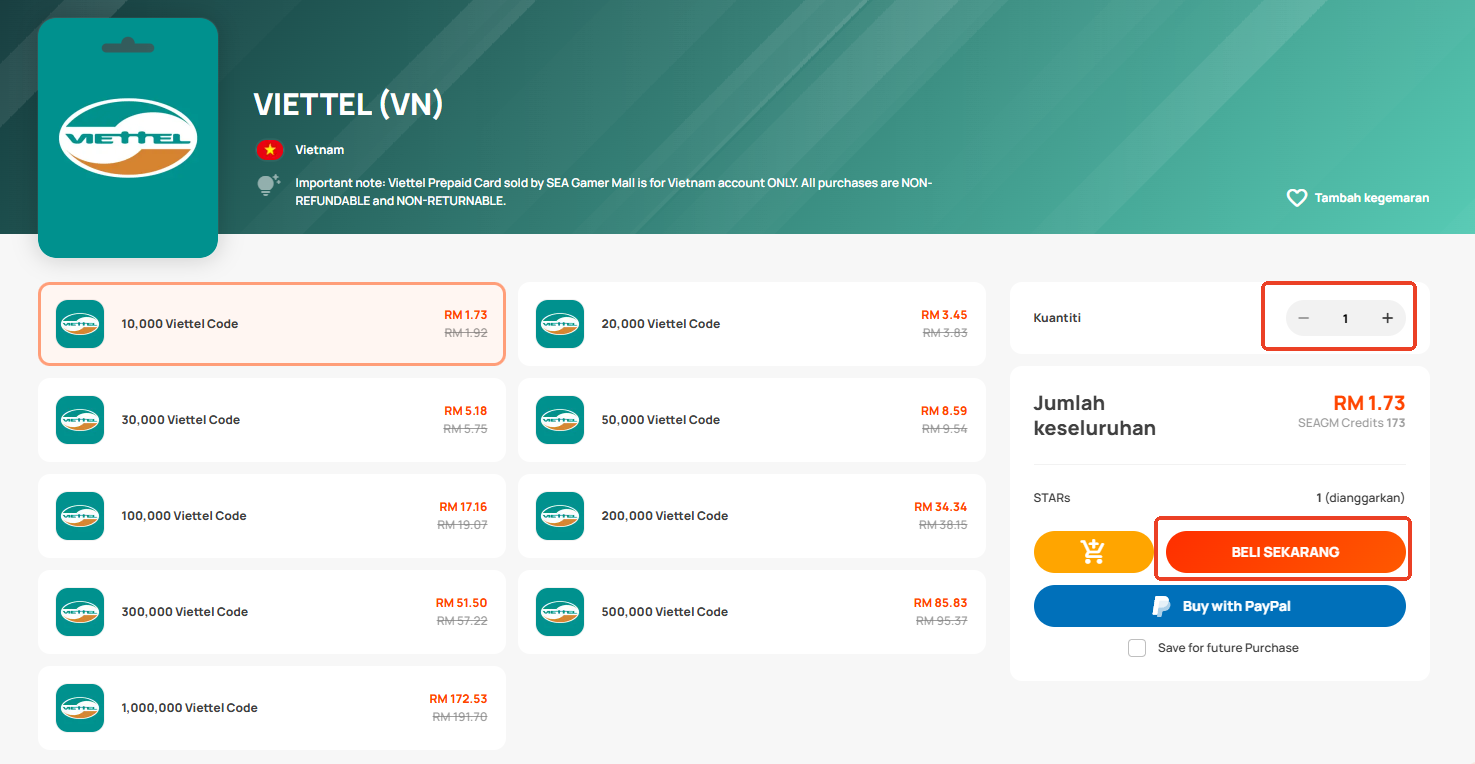Viewport: 1475px width, 764px height.
Task: Select the 300,000 Viettel Code label
Action: (185, 612)
